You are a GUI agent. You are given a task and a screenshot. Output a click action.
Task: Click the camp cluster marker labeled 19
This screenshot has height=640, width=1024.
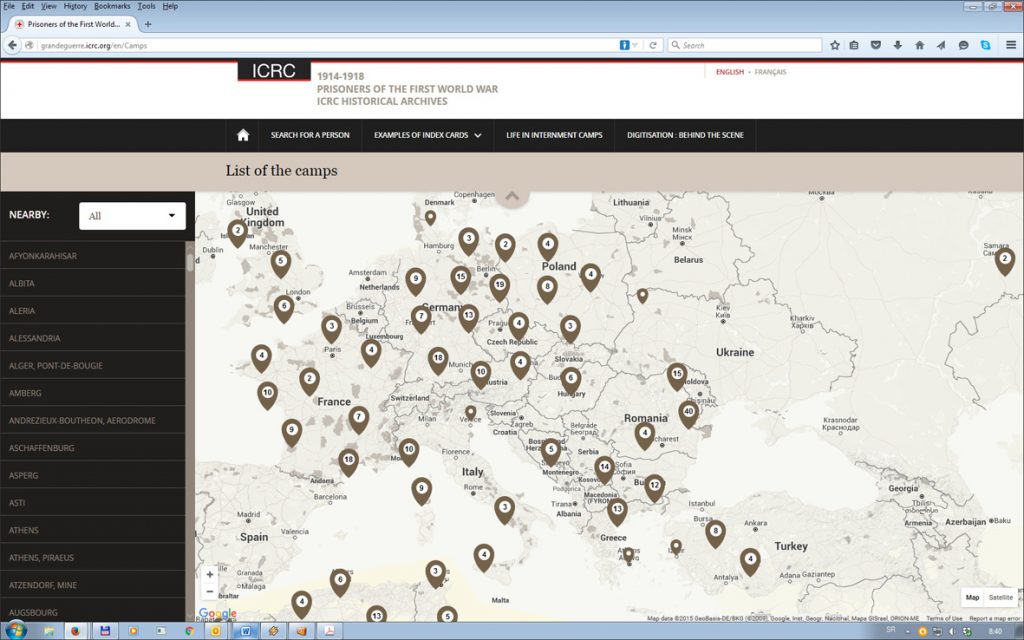(499, 285)
